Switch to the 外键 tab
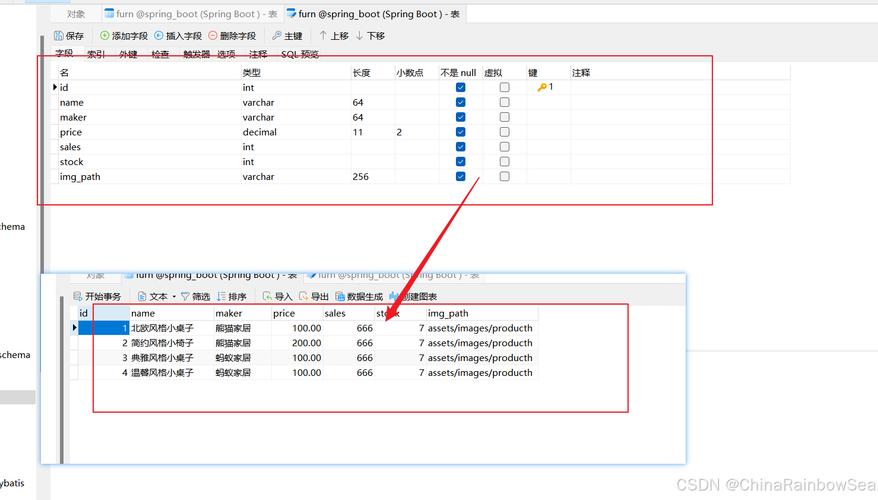This screenshot has width=878, height=500. tap(128, 54)
